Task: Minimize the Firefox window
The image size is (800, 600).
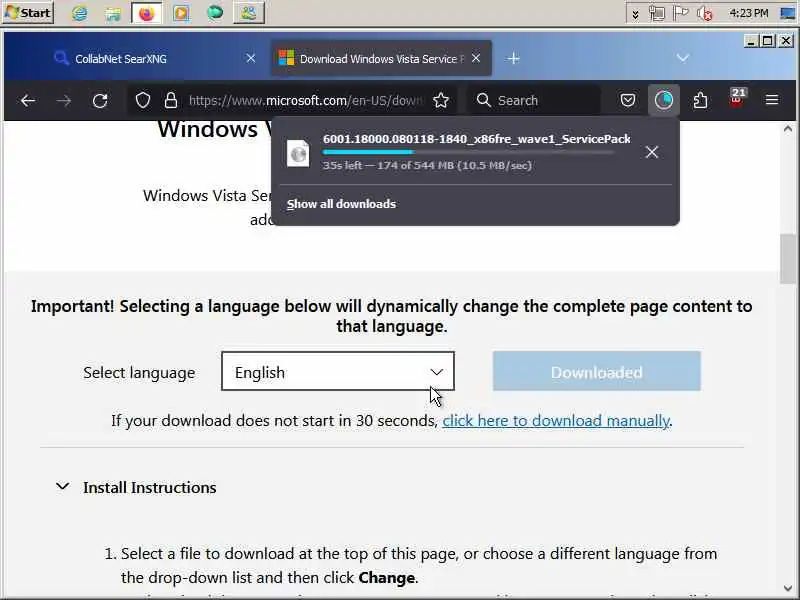Action: [x=751, y=41]
